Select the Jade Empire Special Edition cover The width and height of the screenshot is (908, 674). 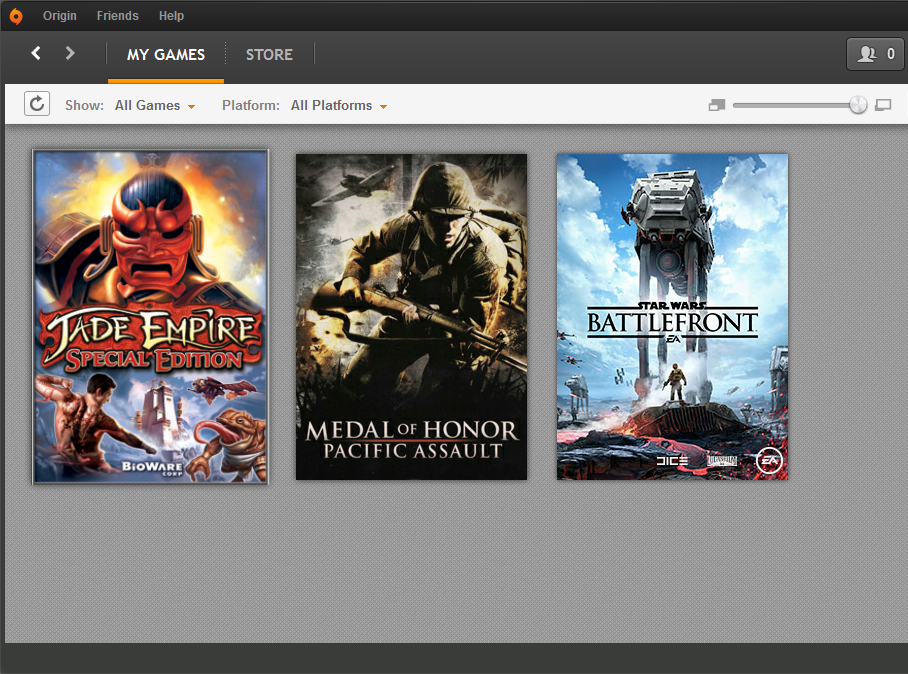pyautogui.click(x=151, y=317)
